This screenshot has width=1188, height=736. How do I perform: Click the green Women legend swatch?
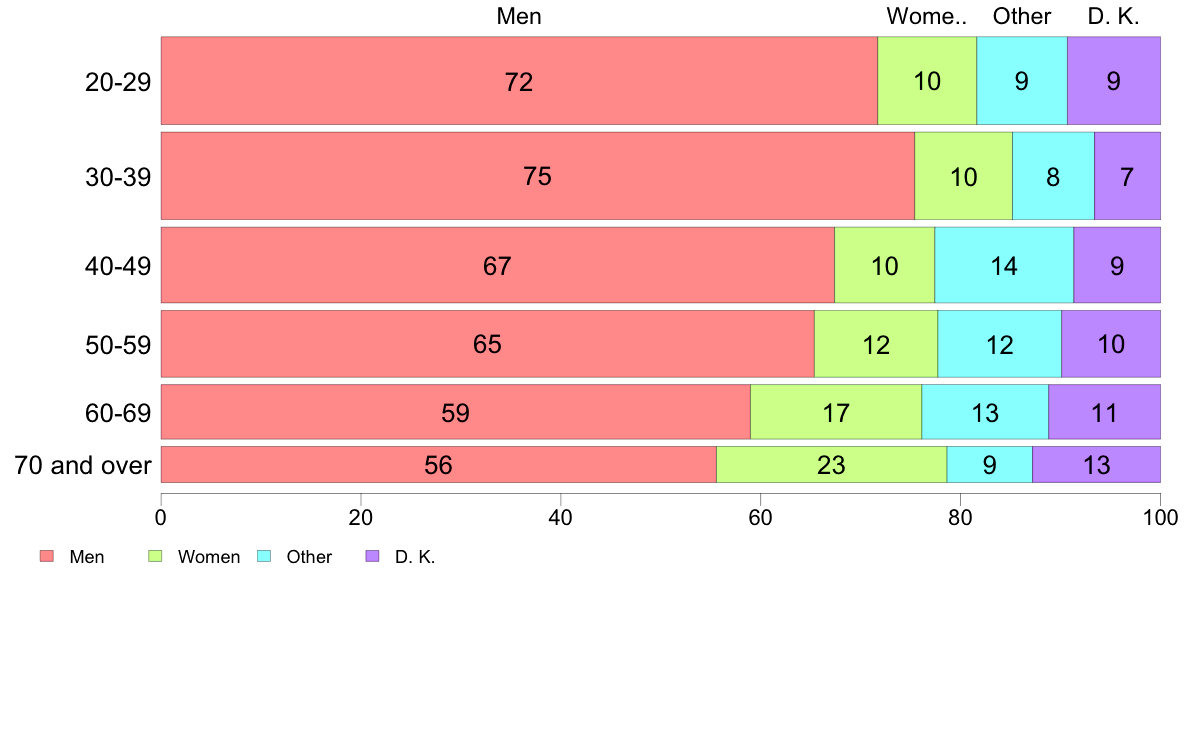click(155, 557)
